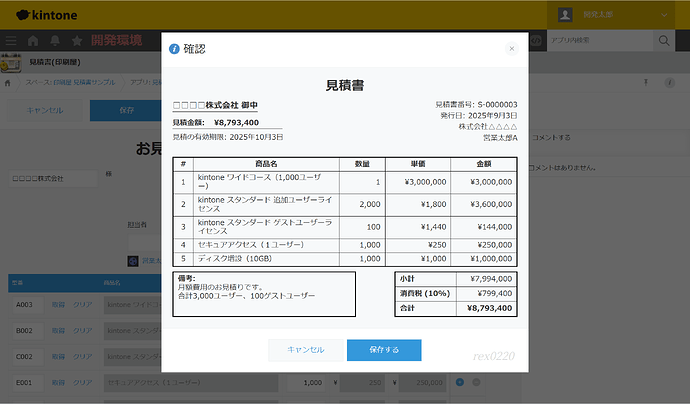
Task: Click the background キャンセル button
Action: pyautogui.click(x=45, y=110)
